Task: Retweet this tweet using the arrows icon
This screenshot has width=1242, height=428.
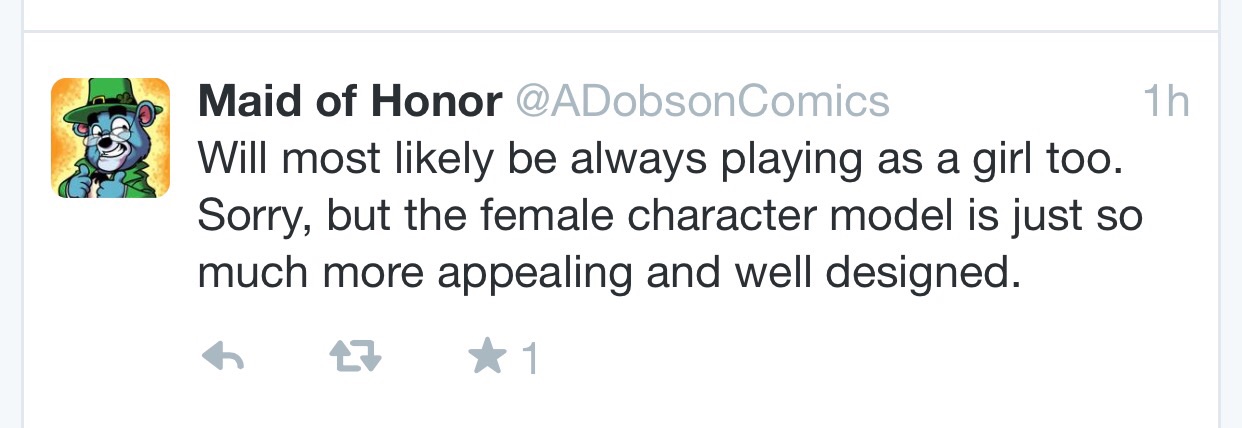Action: 355,357
